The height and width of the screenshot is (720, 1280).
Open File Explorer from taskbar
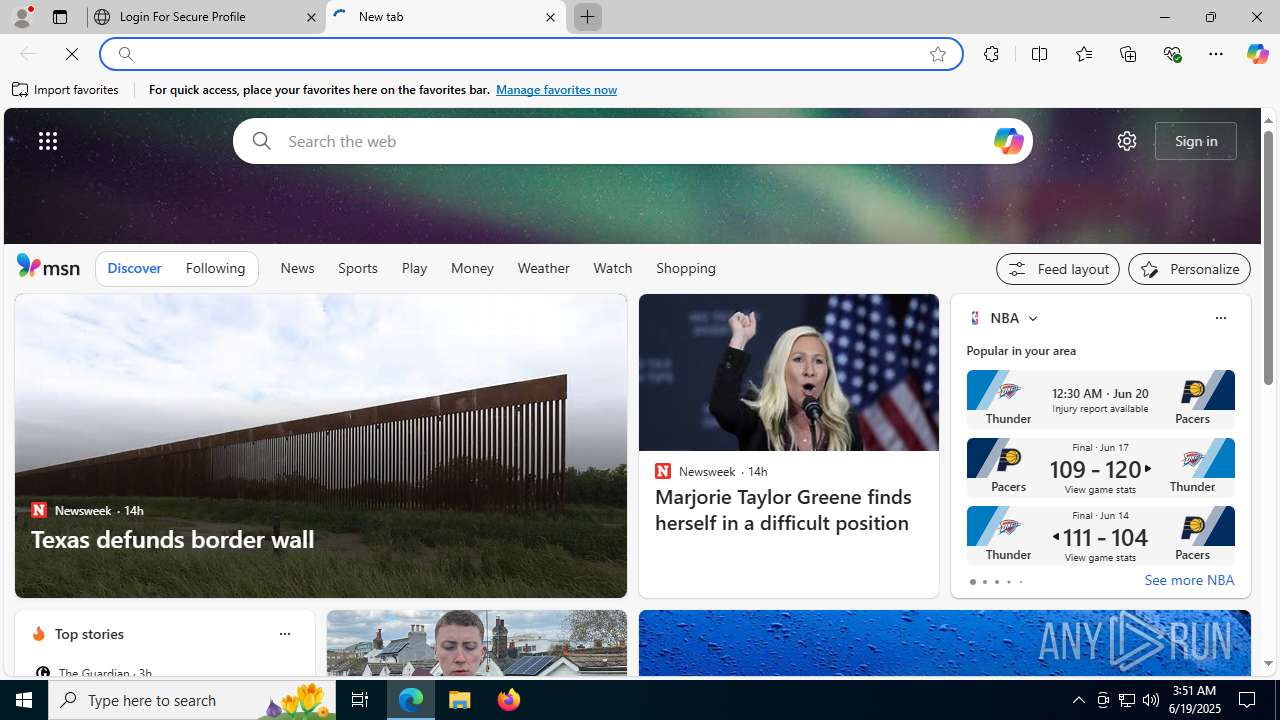460,700
